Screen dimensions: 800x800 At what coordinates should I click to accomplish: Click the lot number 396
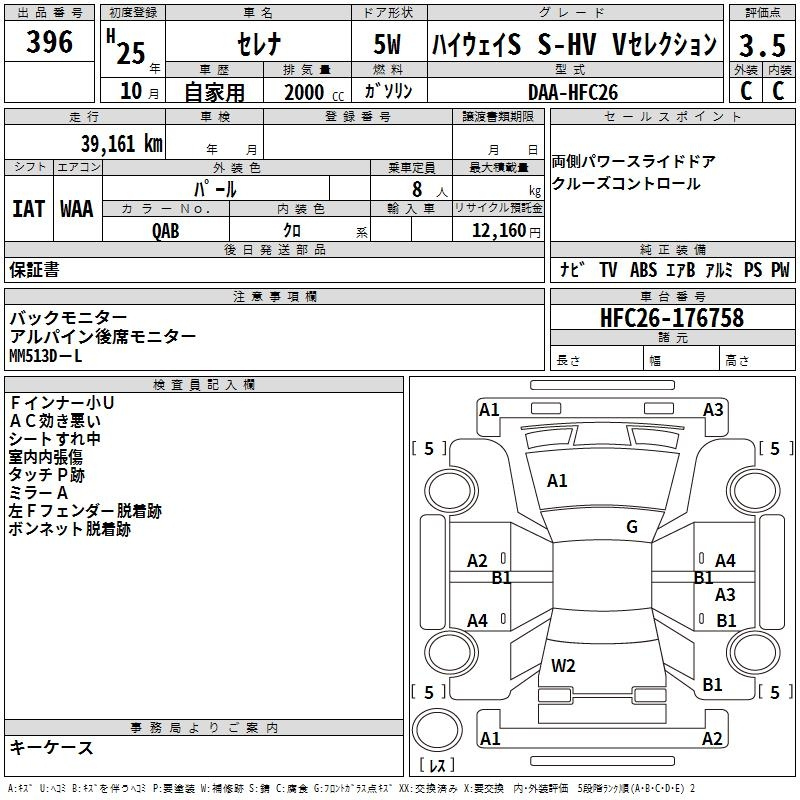point(50,43)
